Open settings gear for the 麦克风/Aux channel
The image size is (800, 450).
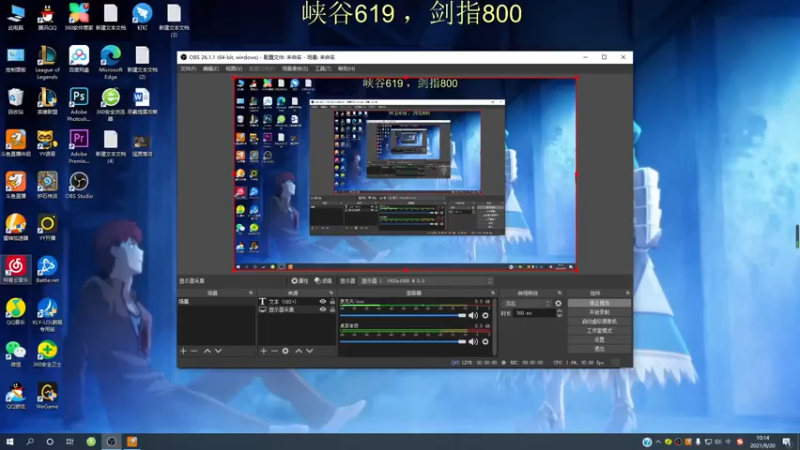coord(485,315)
